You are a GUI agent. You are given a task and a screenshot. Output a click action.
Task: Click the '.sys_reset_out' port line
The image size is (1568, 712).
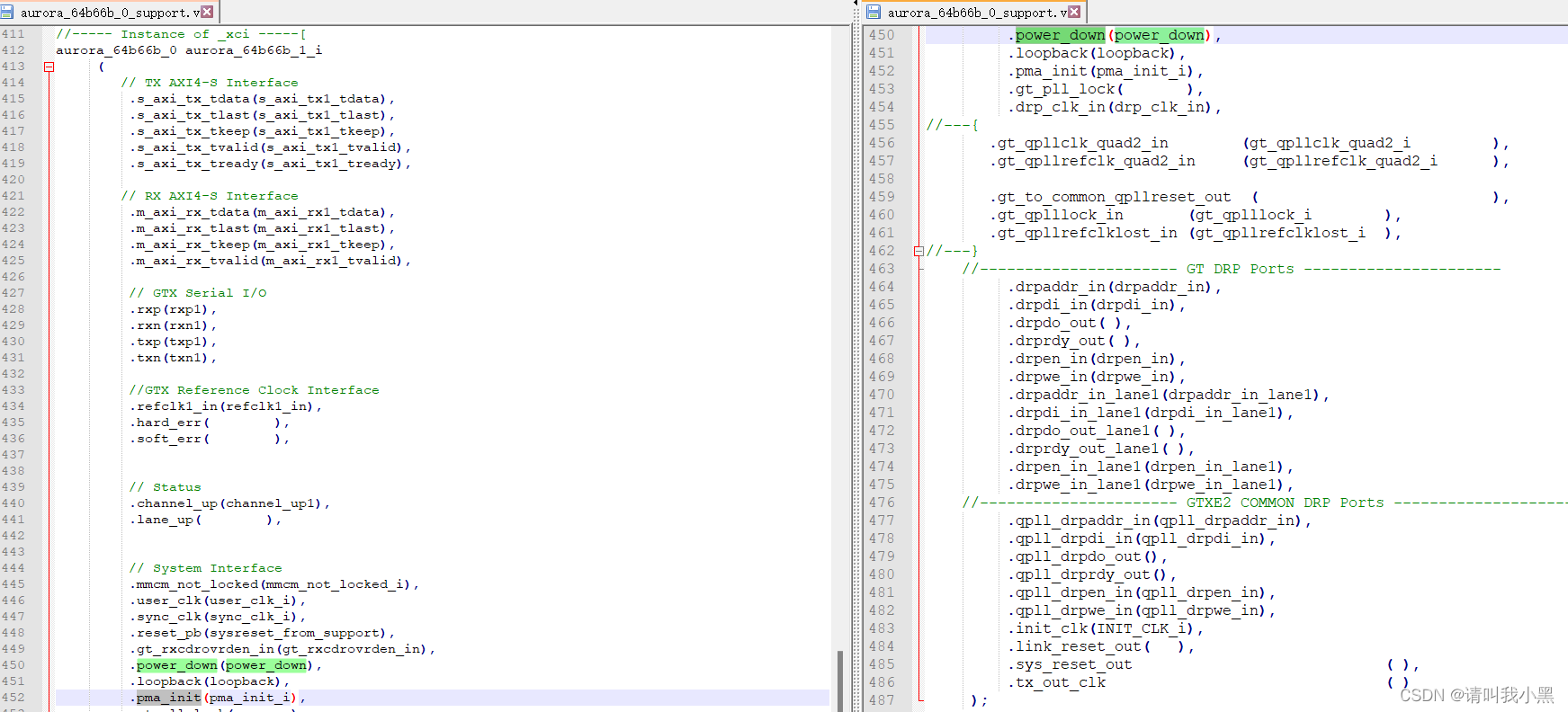1214,664
